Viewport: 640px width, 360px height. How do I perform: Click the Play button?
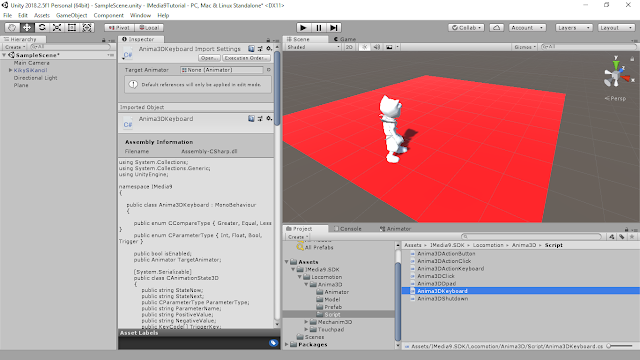click(x=303, y=28)
